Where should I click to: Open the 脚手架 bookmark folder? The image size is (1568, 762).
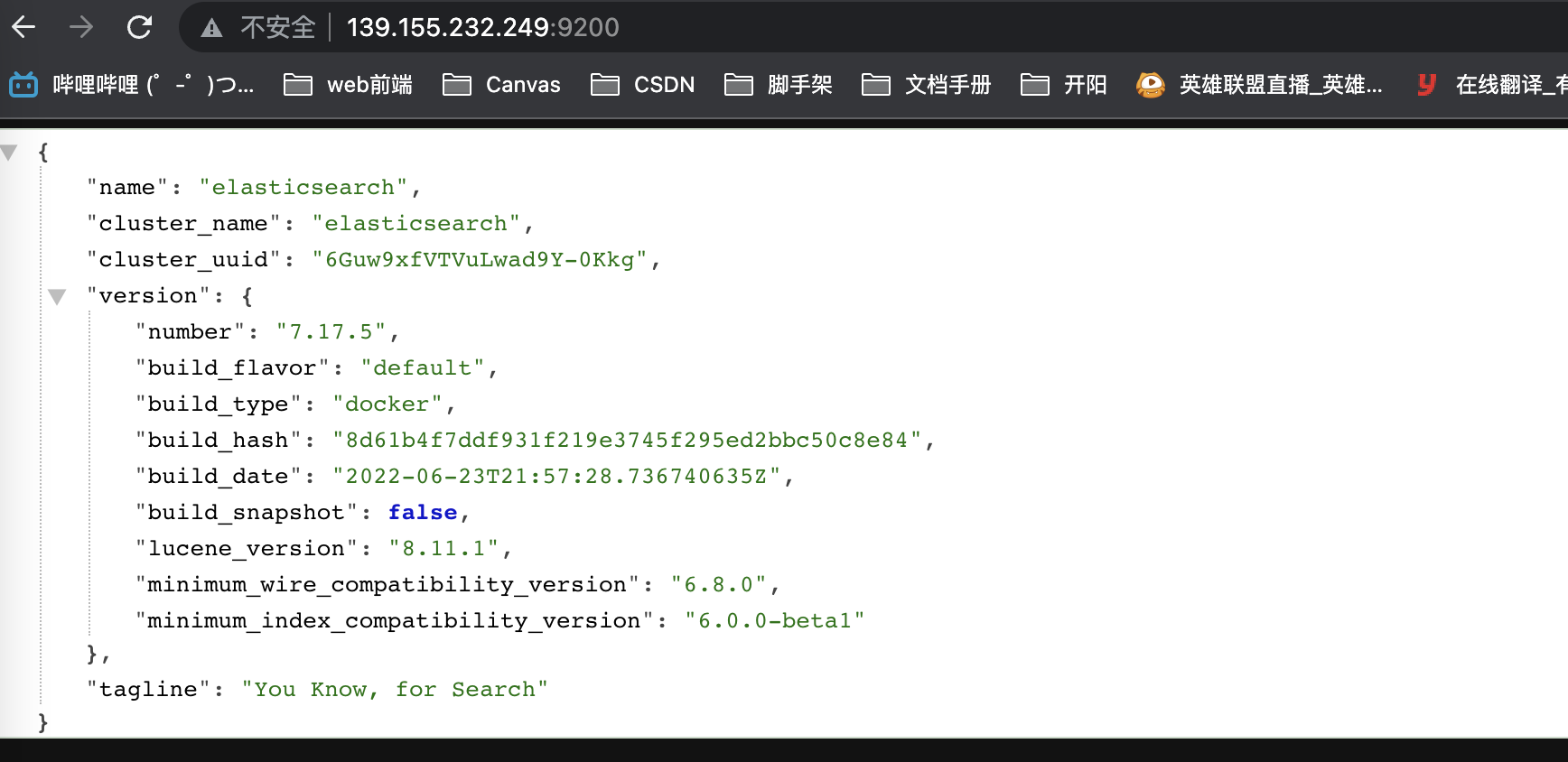(778, 85)
